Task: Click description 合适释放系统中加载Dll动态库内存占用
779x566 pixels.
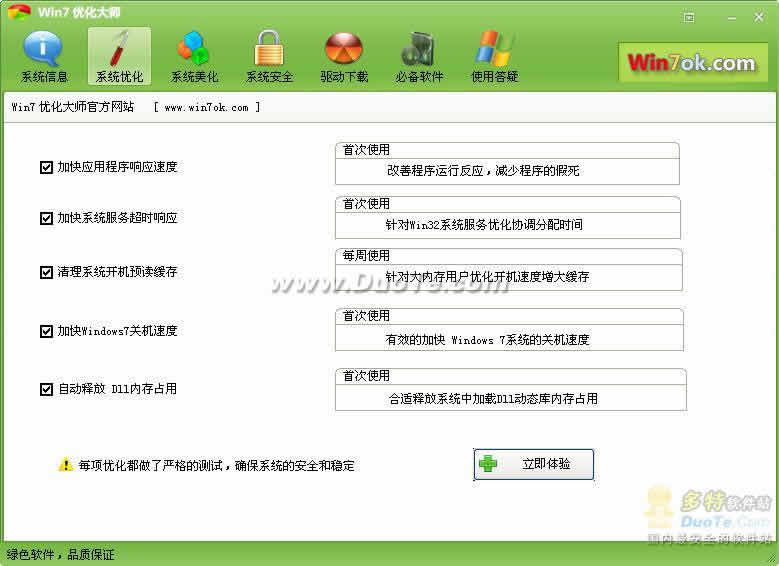Action: [493, 399]
